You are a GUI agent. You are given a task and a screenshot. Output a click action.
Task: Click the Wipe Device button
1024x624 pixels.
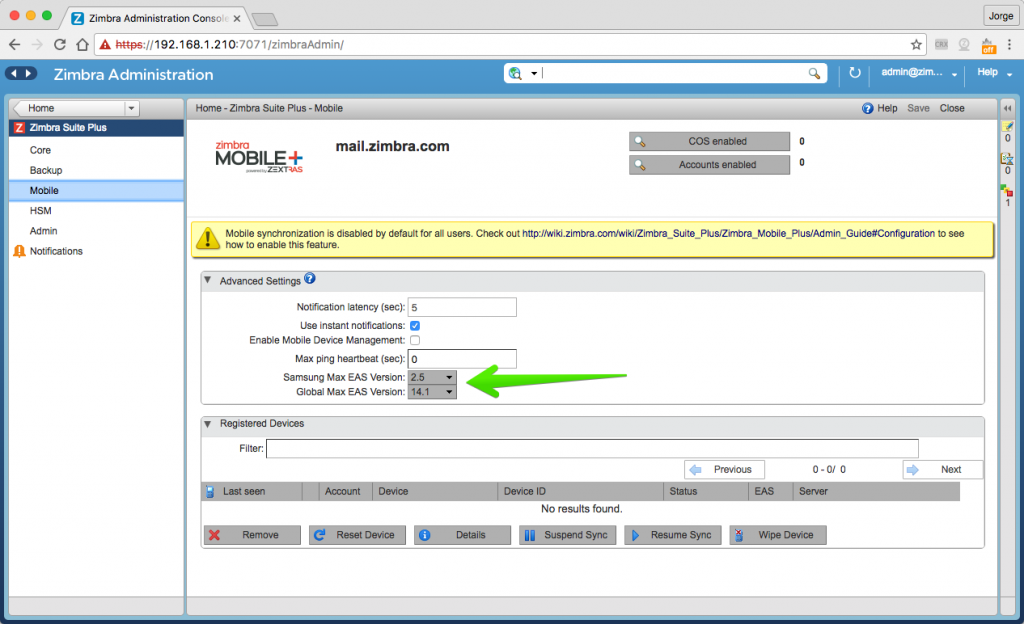coord(778,535)
